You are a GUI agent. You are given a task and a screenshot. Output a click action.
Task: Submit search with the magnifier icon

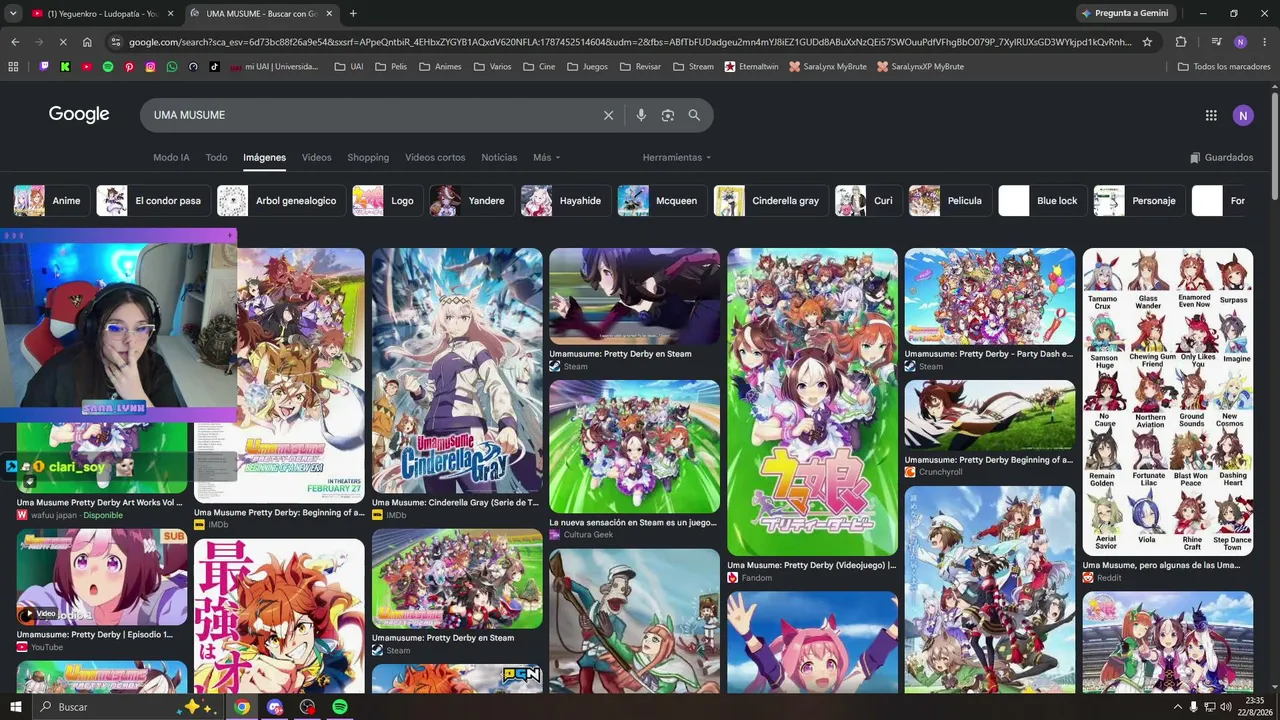(694, 115)
